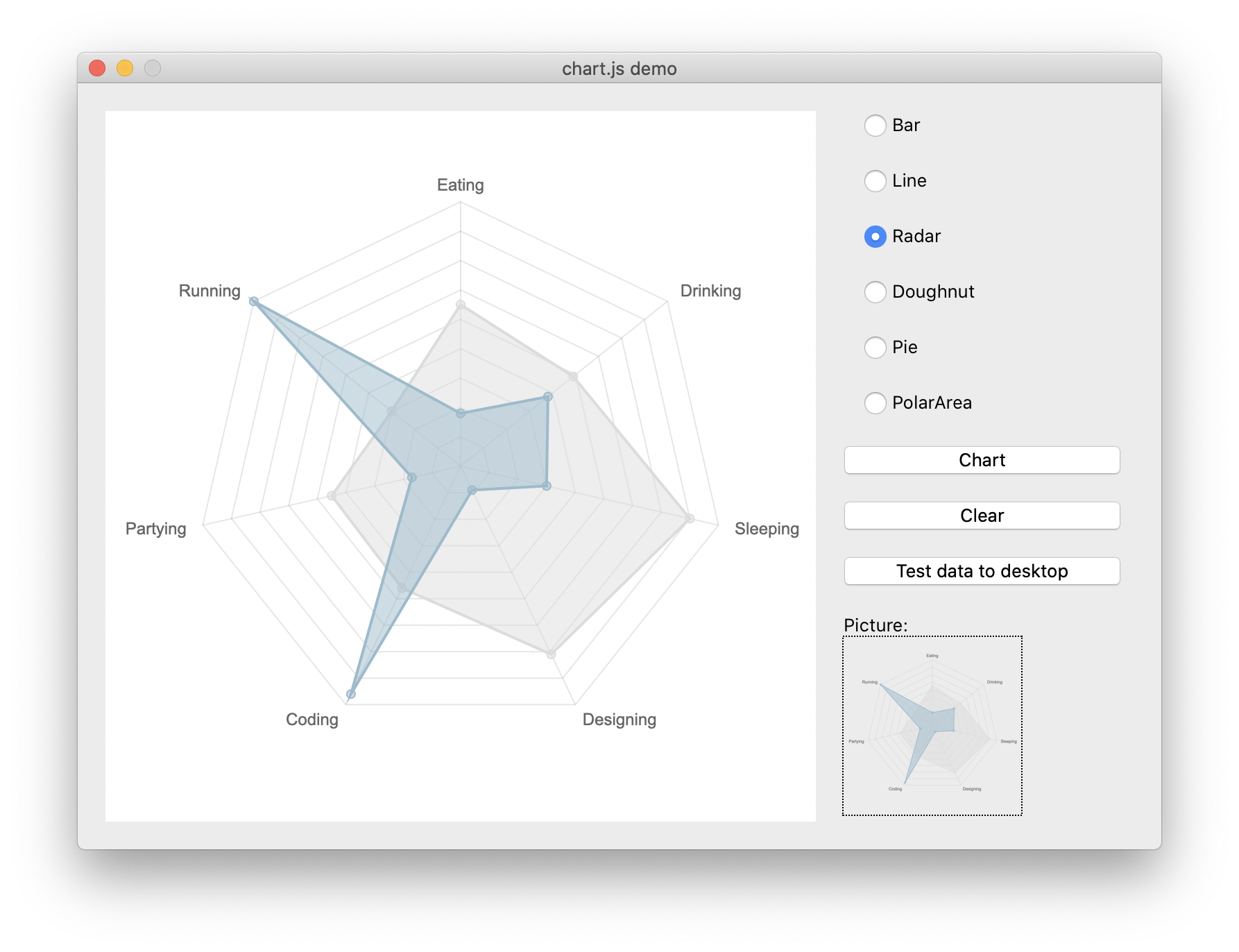Minimize the chart.js demo window
Image resolution: width=1239 pixels, height=952 pixels.
tap(125, 68)
